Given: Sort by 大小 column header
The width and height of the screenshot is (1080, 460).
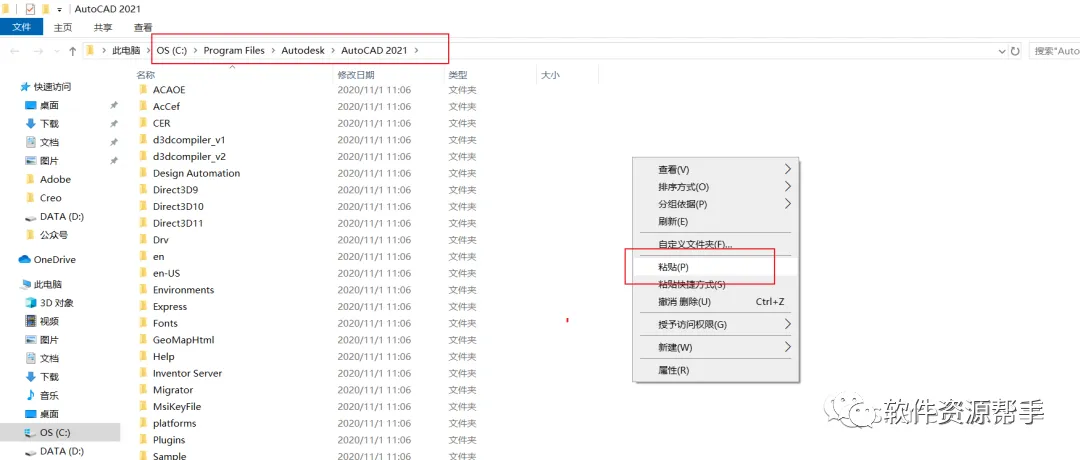Looking at the screenshot, I should pyautogui.click(x=550, y=75).
